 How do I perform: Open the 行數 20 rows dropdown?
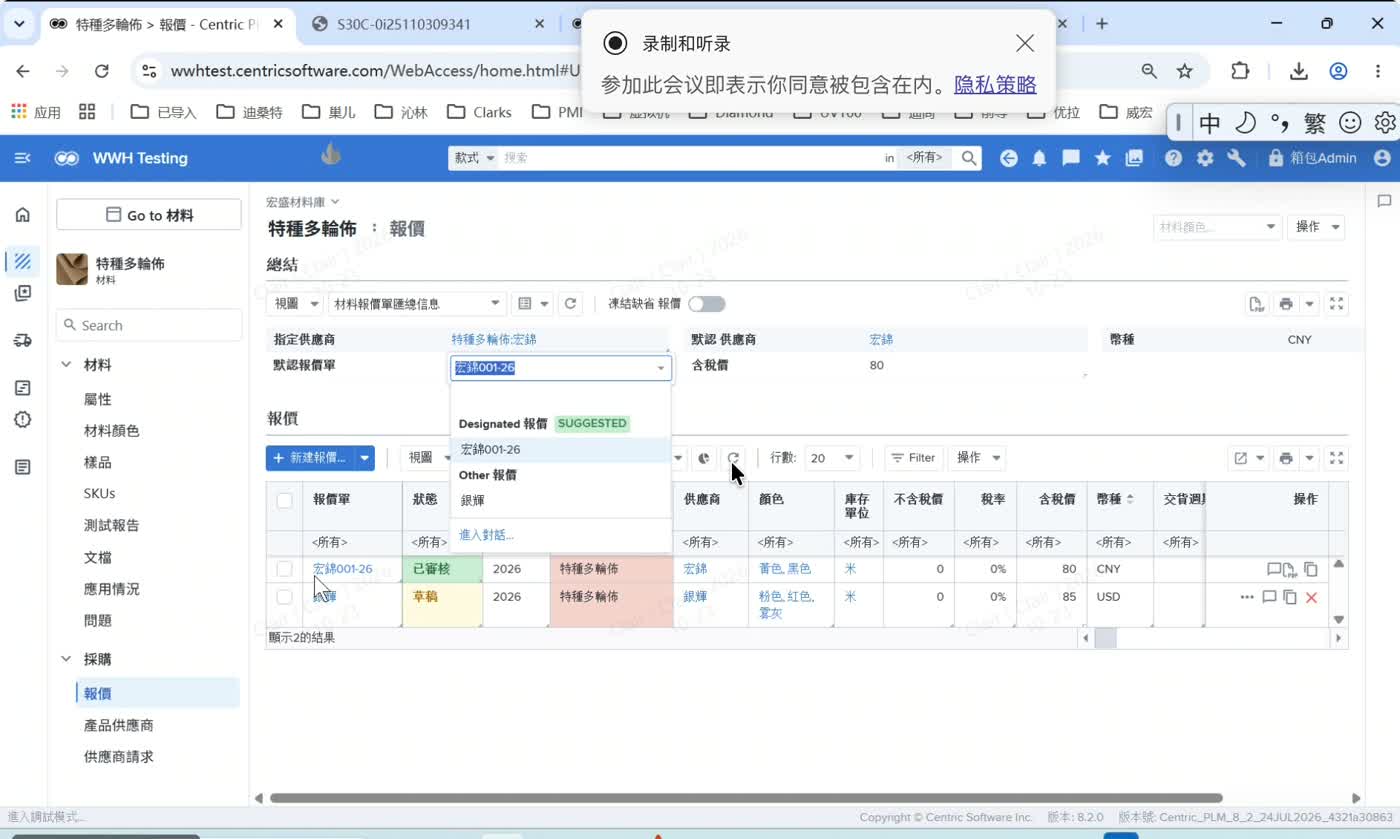(833, 458)
